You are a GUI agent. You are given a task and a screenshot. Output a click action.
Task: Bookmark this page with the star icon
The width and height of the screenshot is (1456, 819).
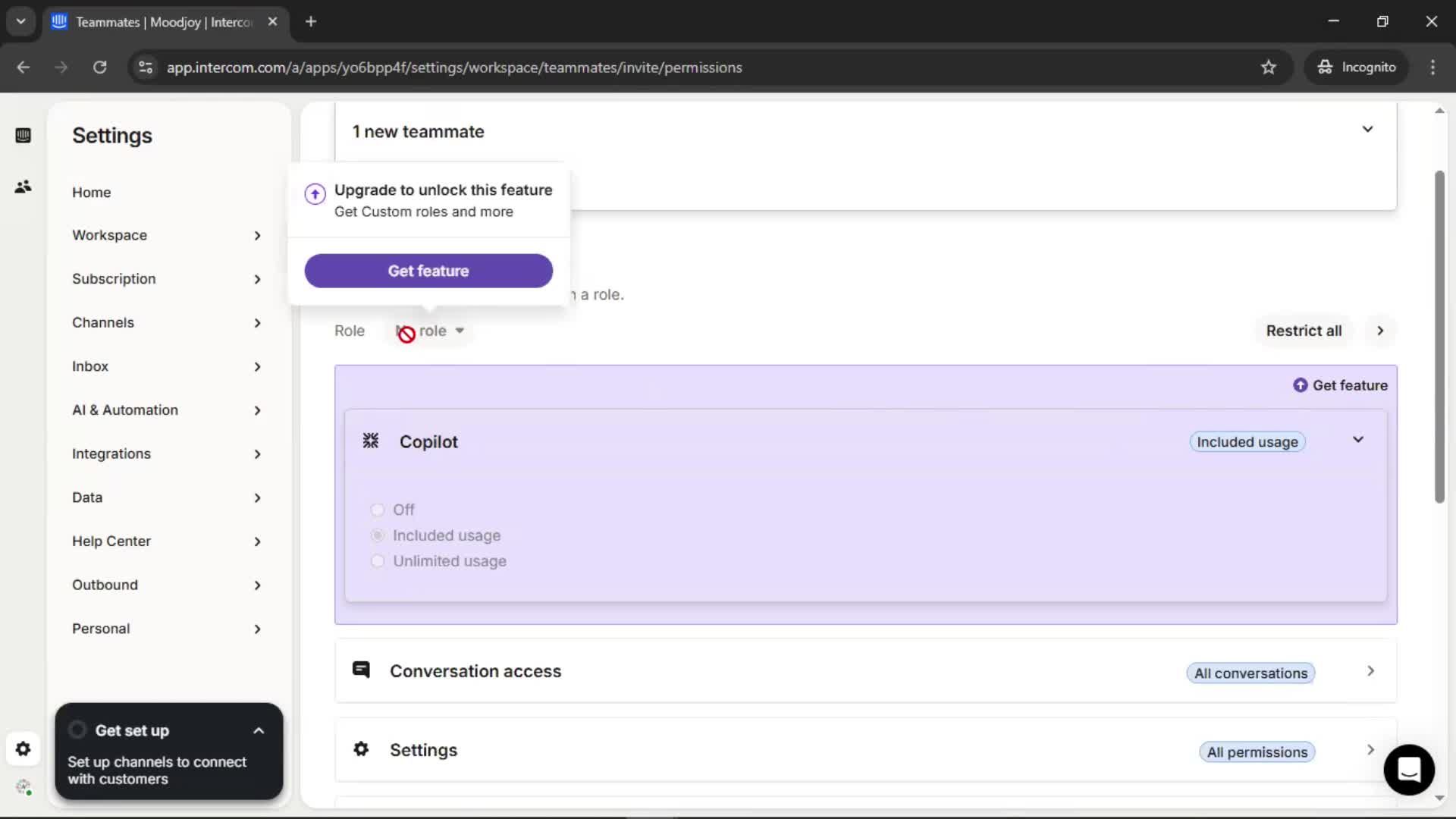tap(1268, 67)
